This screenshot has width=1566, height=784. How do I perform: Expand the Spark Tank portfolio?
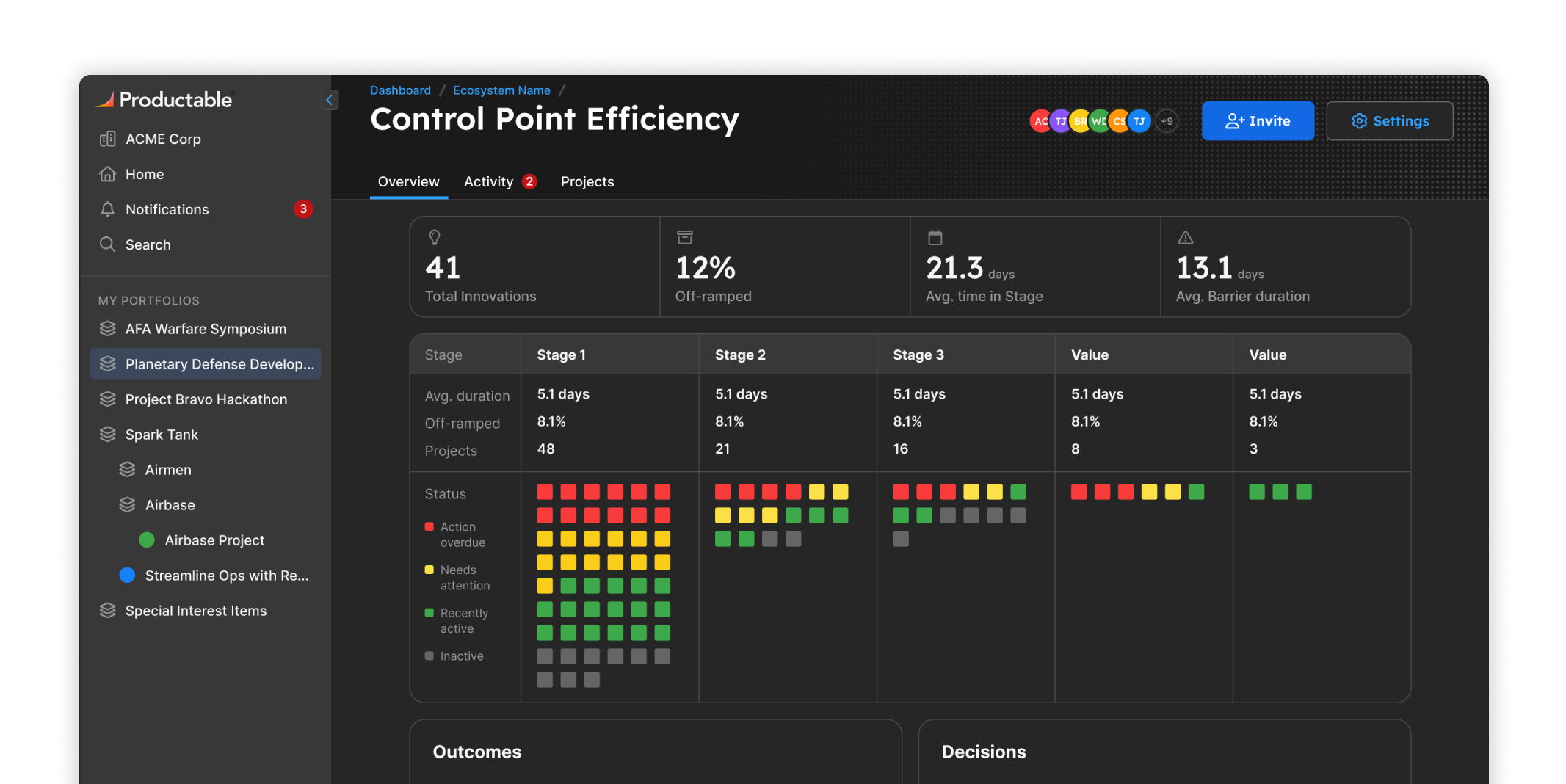click(162, 435)
